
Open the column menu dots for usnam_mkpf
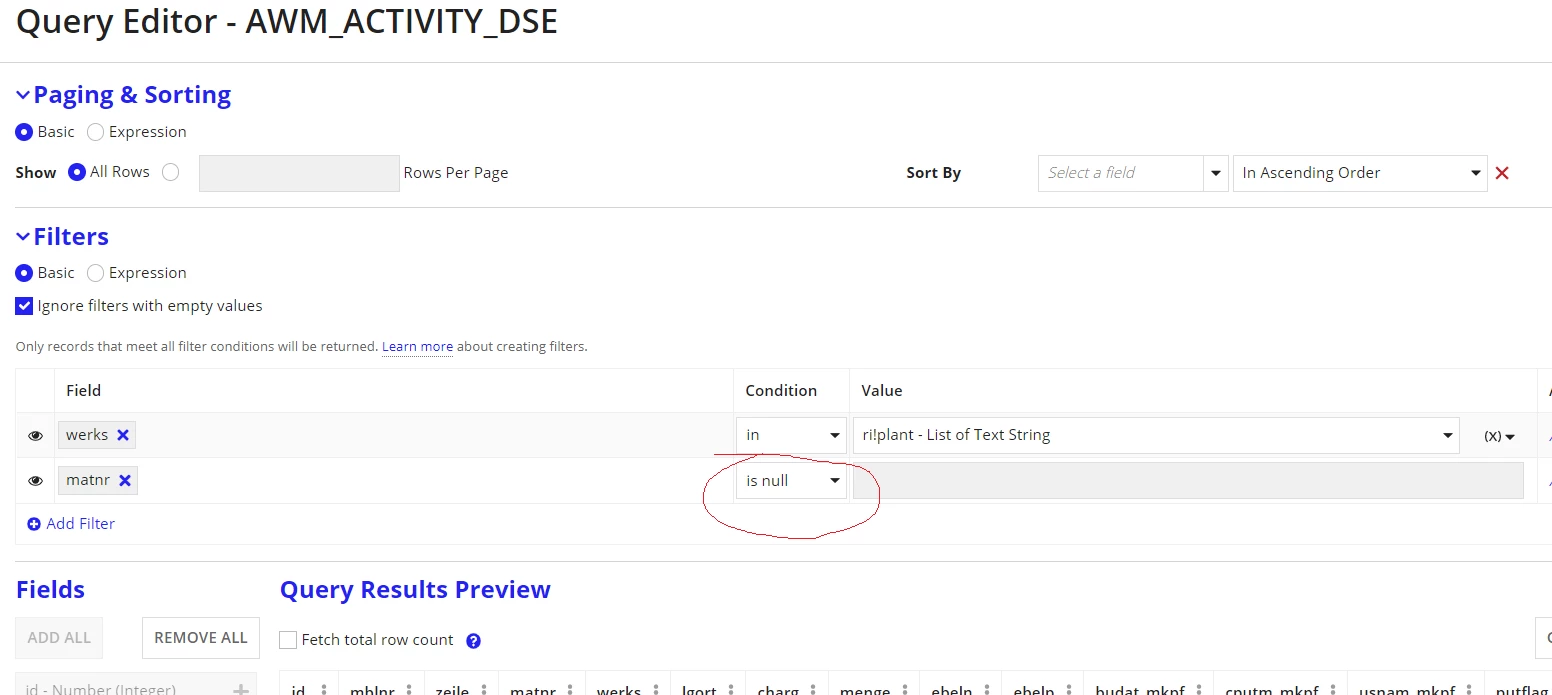point(1468,689)
